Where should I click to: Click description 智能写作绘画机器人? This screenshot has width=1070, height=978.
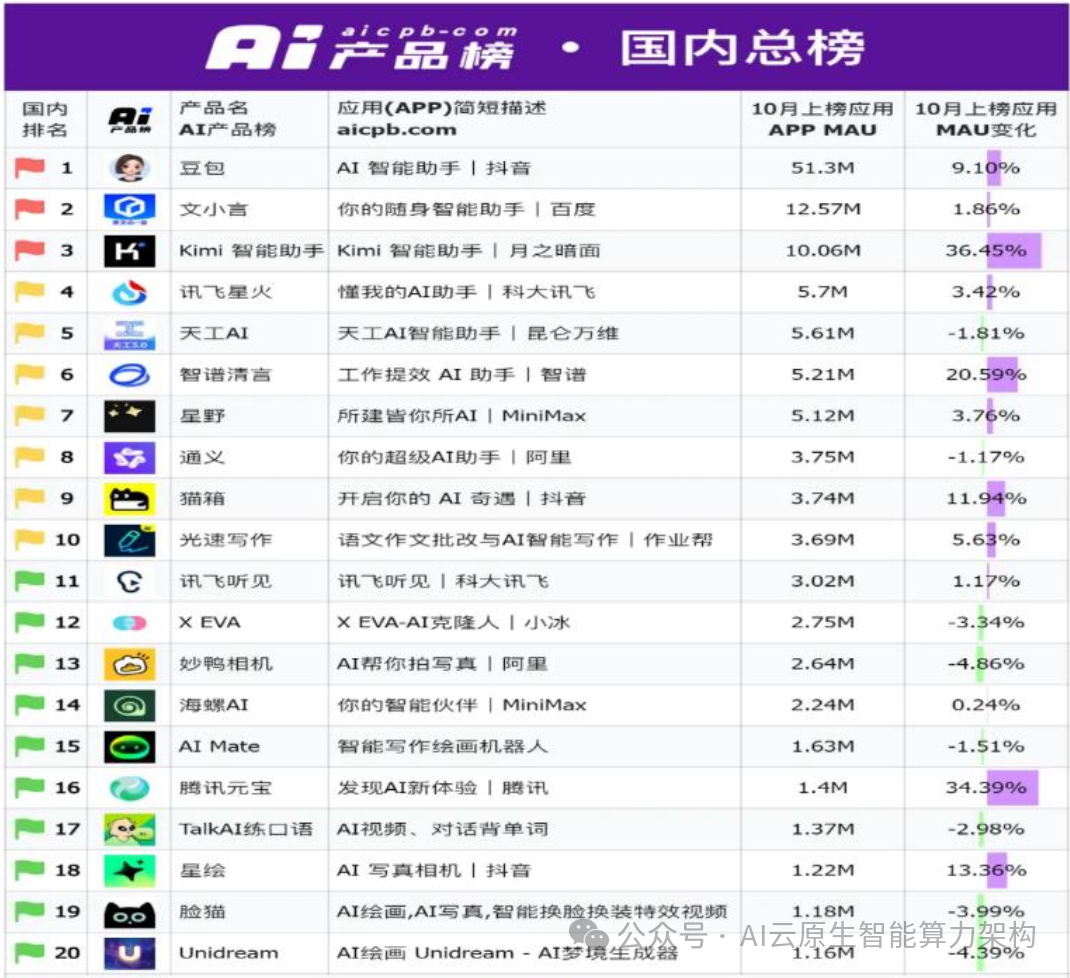[x=442, y=746]
